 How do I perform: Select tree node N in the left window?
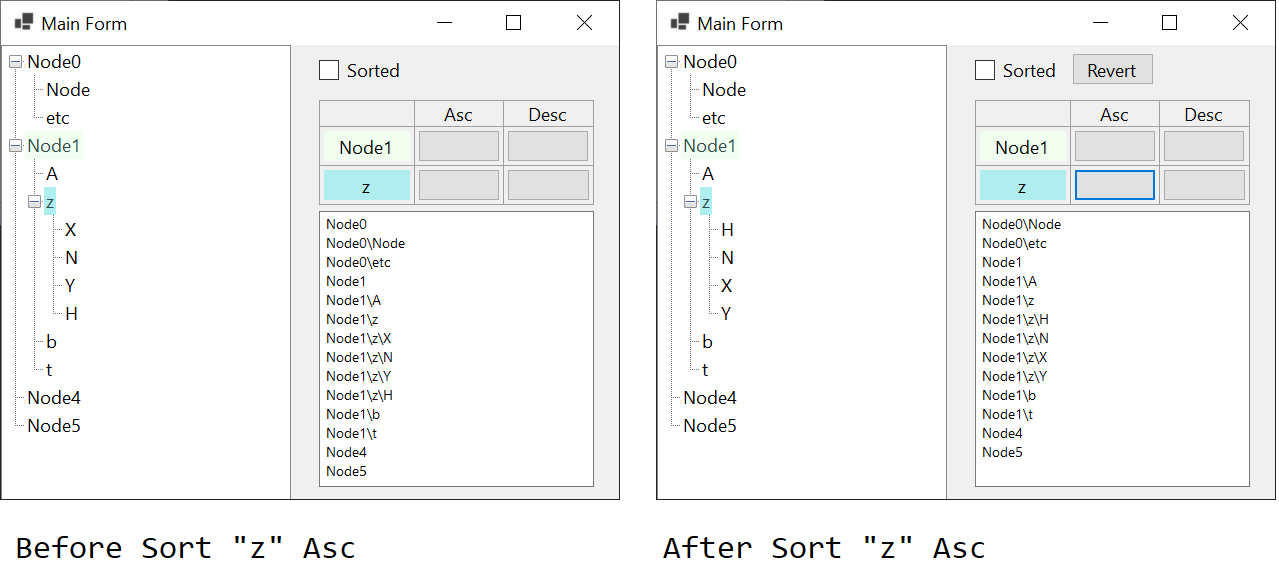[x=72, y=258]
